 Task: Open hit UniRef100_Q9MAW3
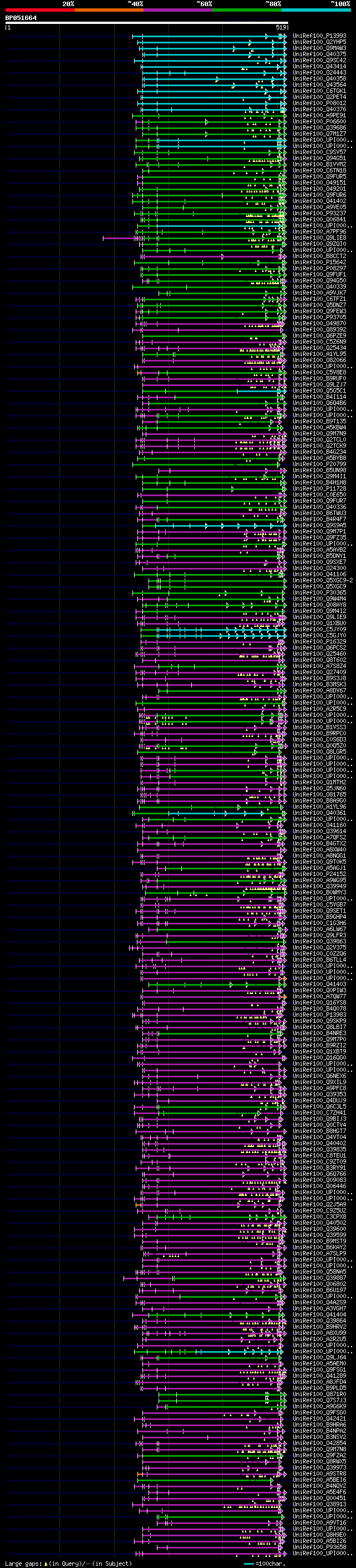click(x=319, y=48)
